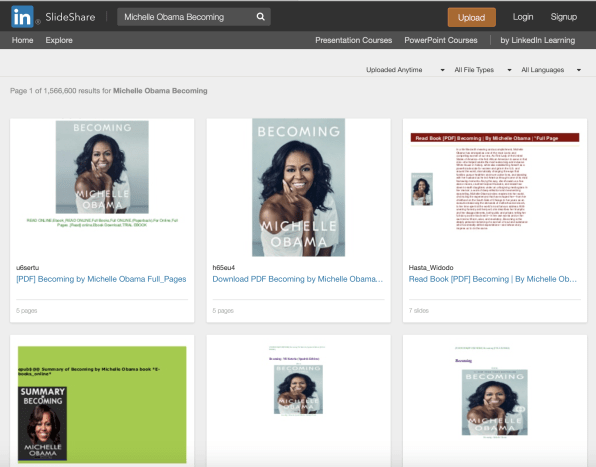Viewport: 596px width, 467px height.
Task: Click the results count text 'Page 1 of 1,566,600'
Action: point(43,91)
